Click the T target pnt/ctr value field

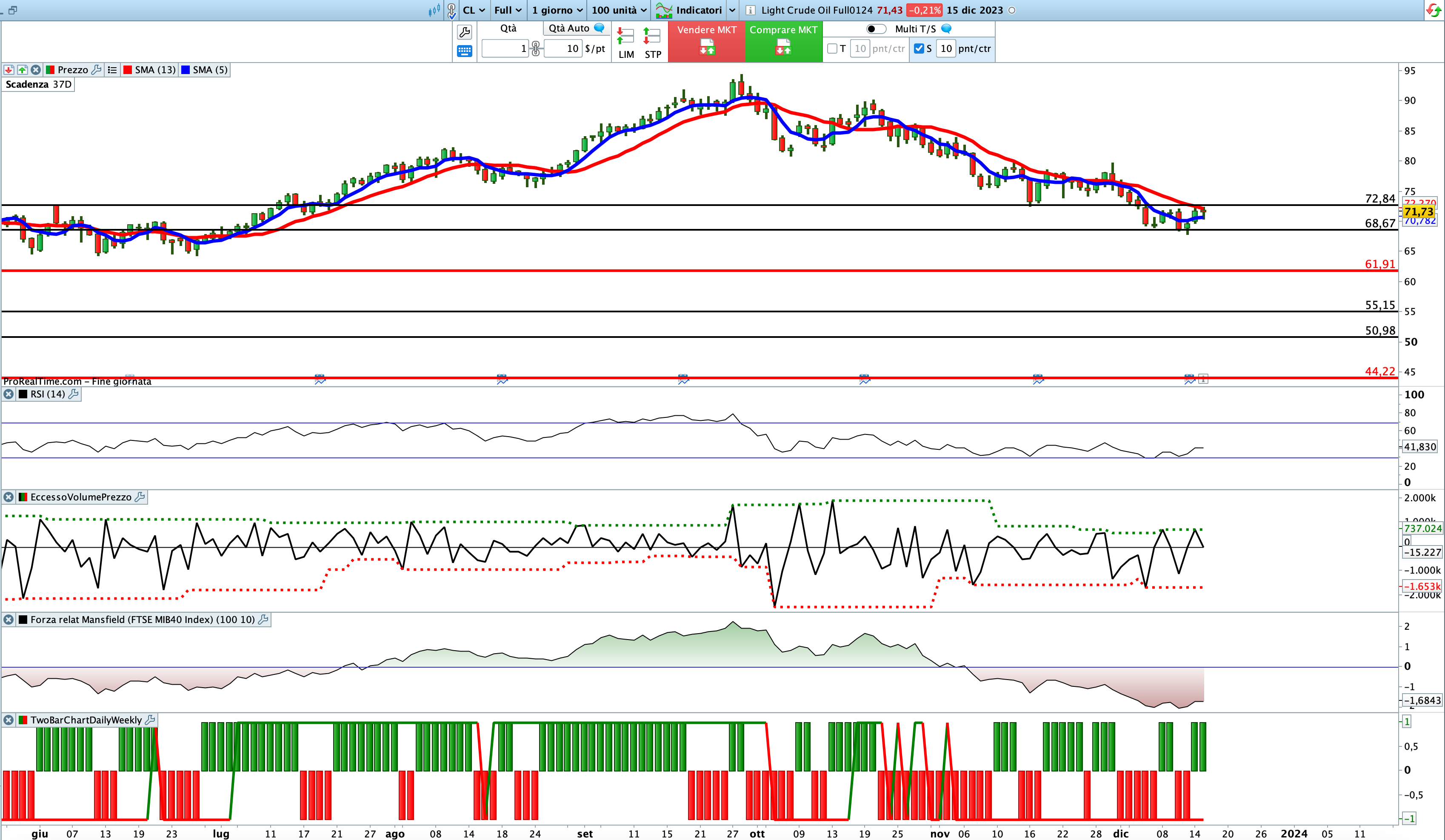(860, 49)
